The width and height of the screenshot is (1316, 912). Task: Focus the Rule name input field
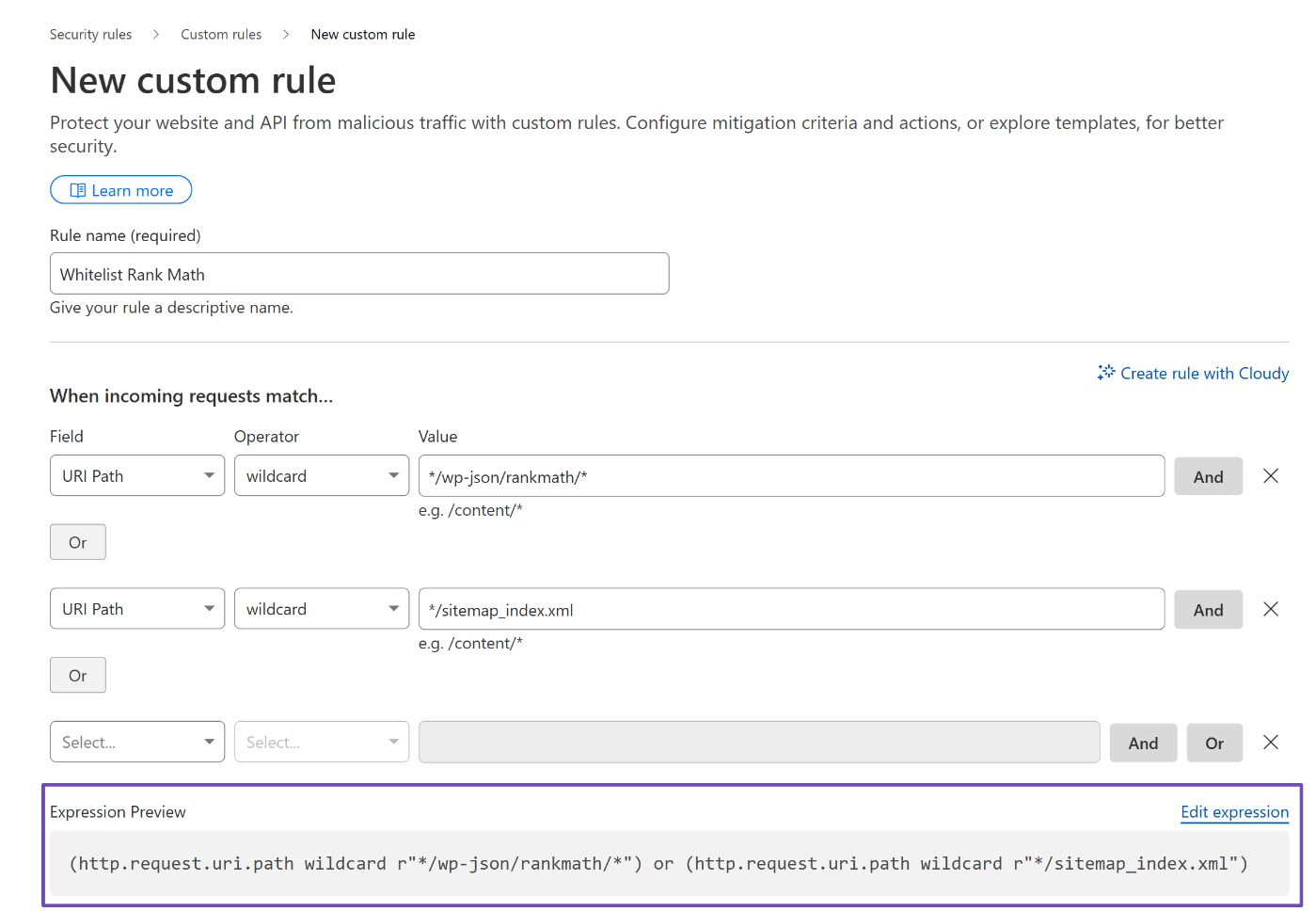tap(359, 274)
